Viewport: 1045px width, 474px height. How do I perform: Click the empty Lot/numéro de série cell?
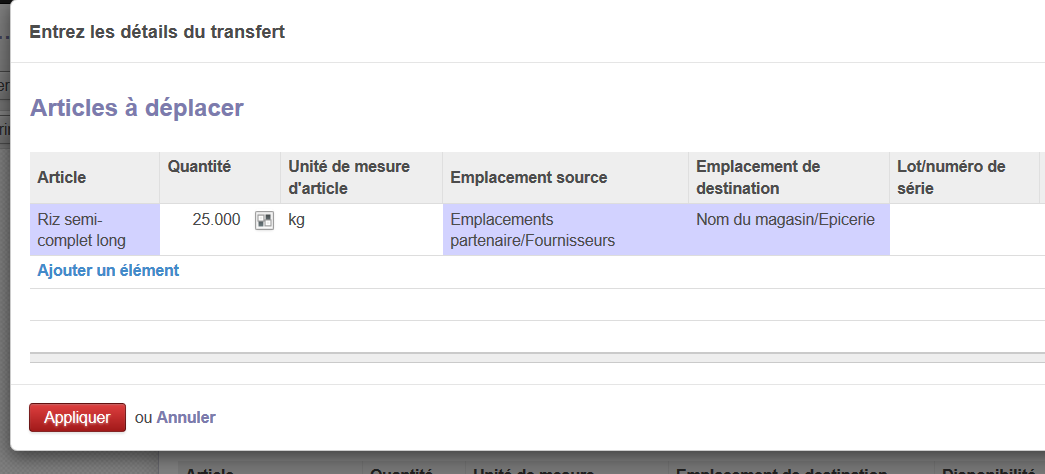tap(963, 230)
